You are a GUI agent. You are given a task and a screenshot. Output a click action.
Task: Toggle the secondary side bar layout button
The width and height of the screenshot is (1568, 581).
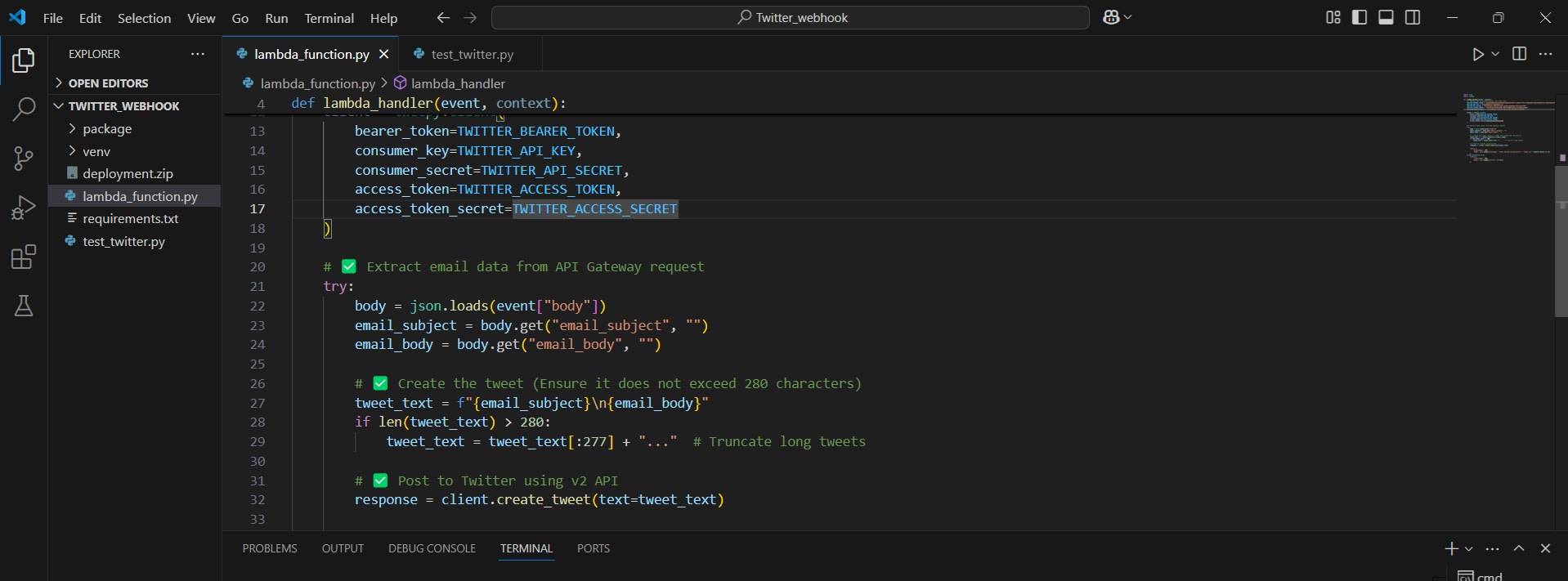tap(1412, 17)
